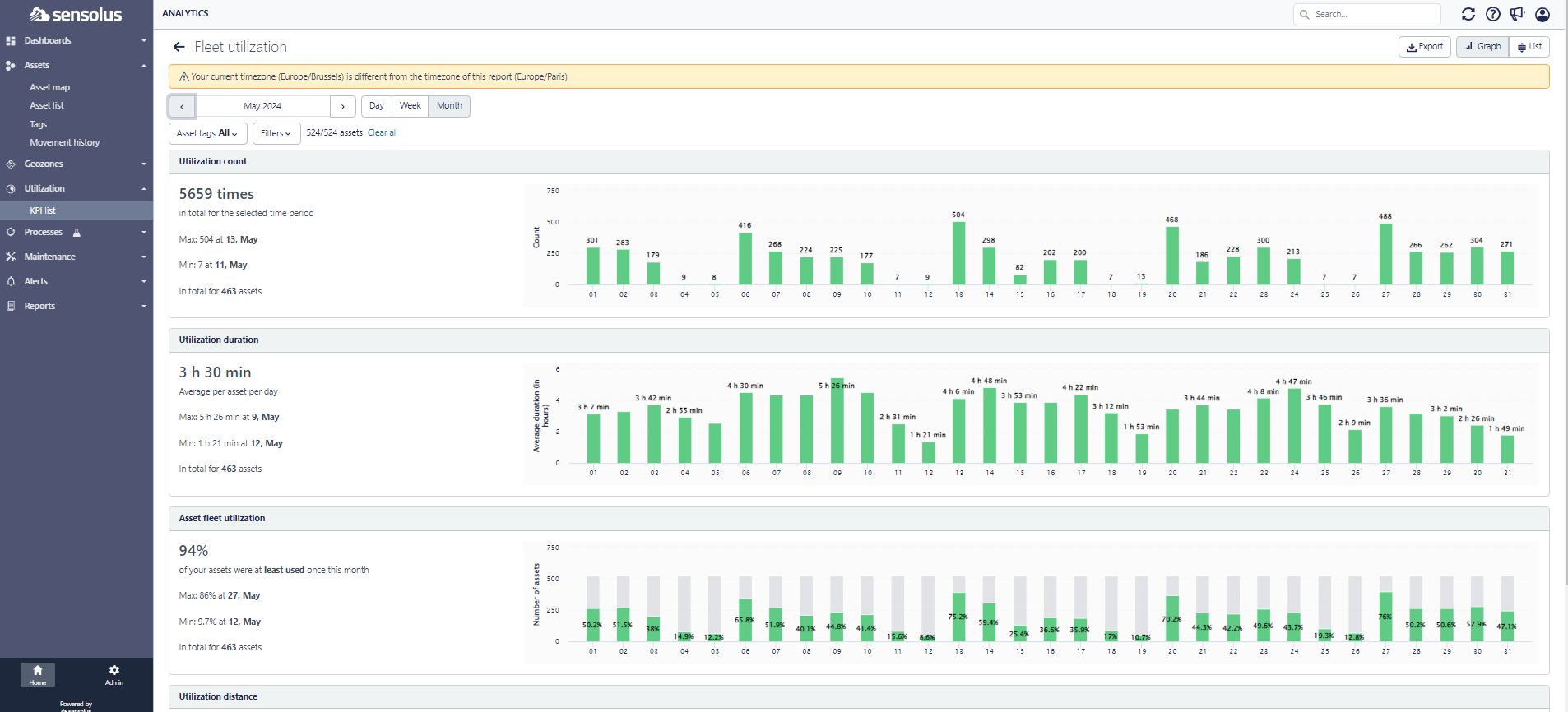This screenshot has width=1568, height=712.
Task: Click the Utilization gauge icon
Action: click(11, 188)
